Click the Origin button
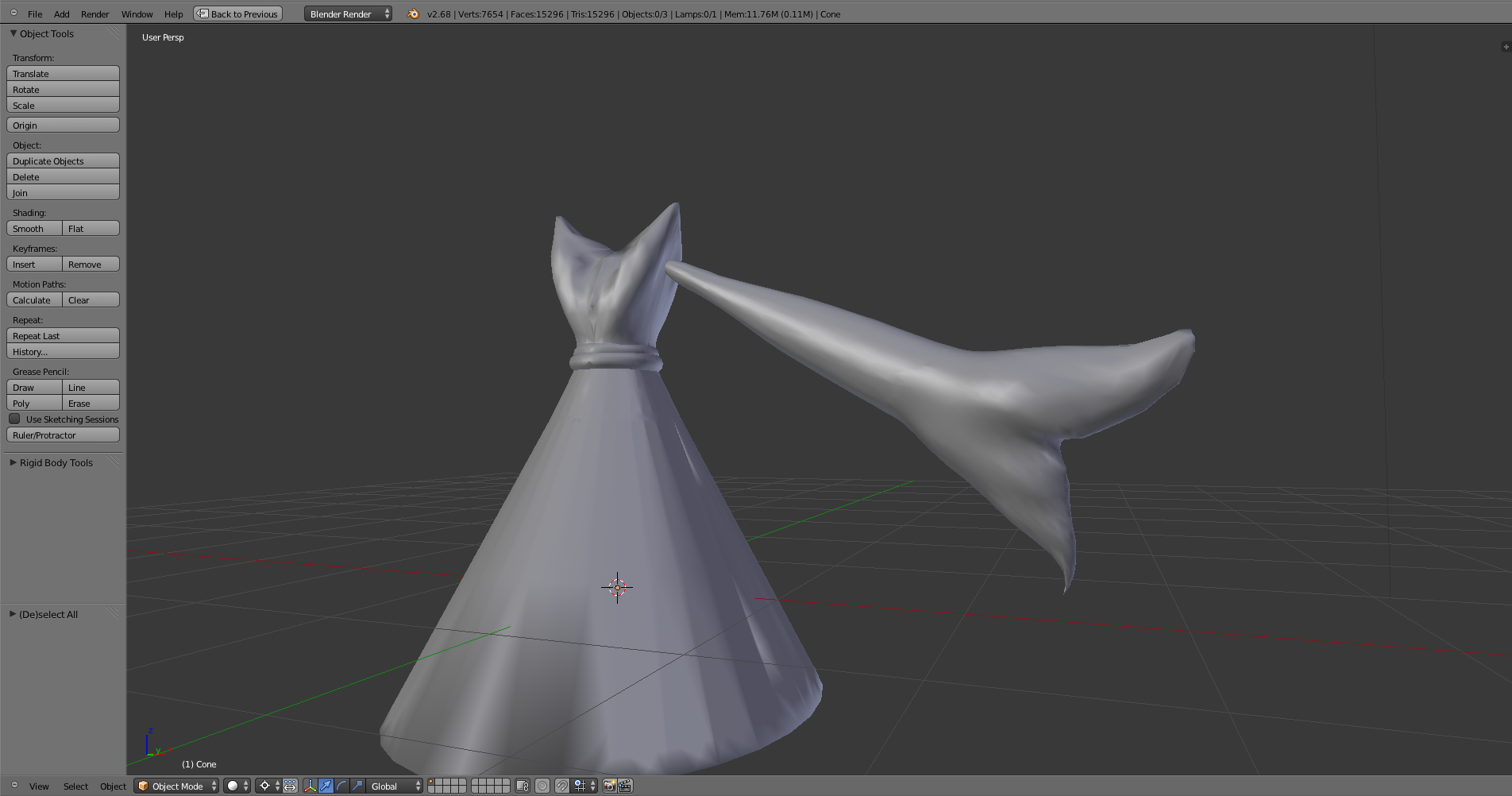Viewport: 1512px width, 796px height. point(63,125)
